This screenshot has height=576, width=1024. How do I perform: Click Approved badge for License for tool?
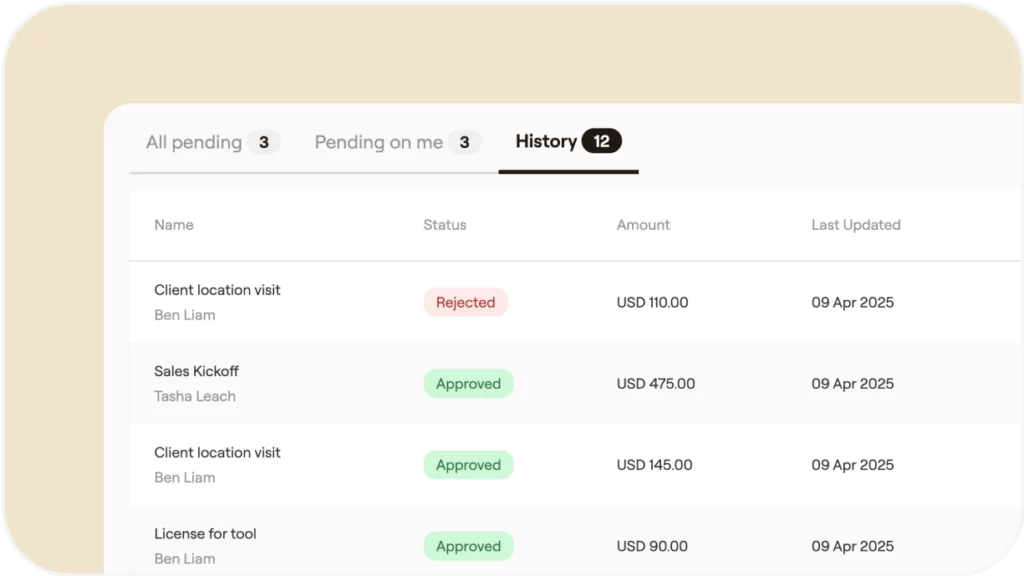click(468, 546)
